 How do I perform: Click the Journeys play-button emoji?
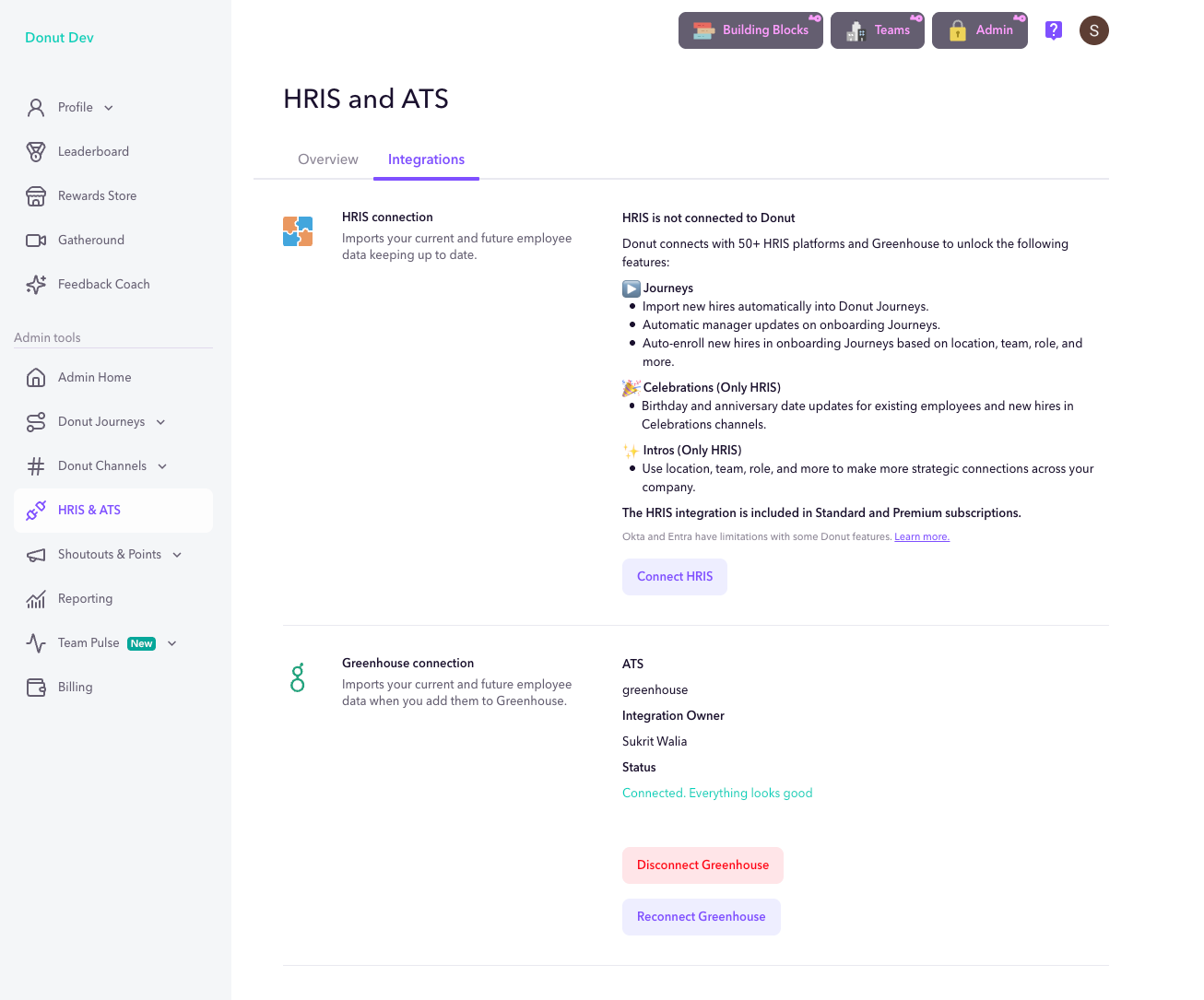[x=632, y=288]
